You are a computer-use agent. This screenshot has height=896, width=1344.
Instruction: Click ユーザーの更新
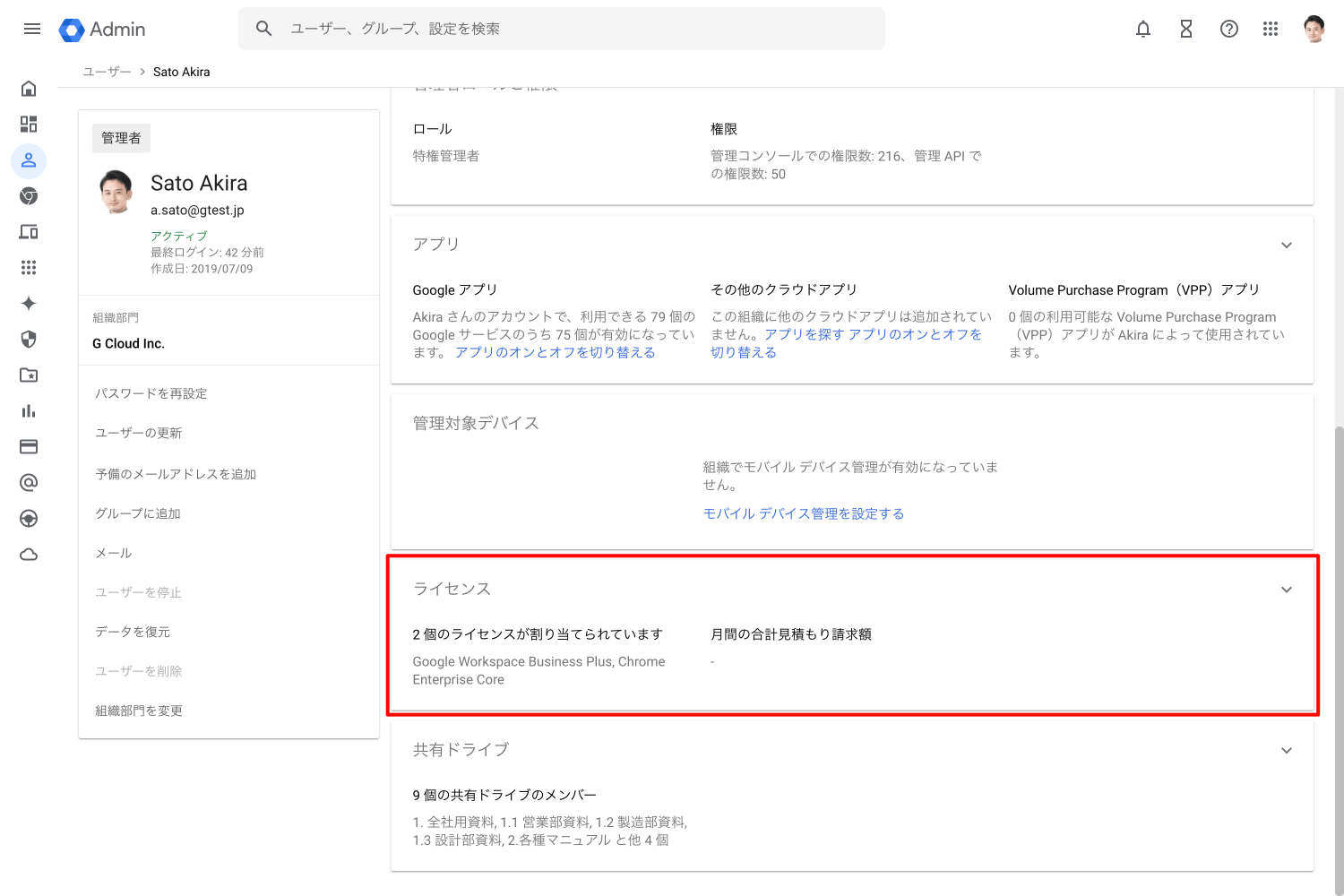[x=139, y=433]
